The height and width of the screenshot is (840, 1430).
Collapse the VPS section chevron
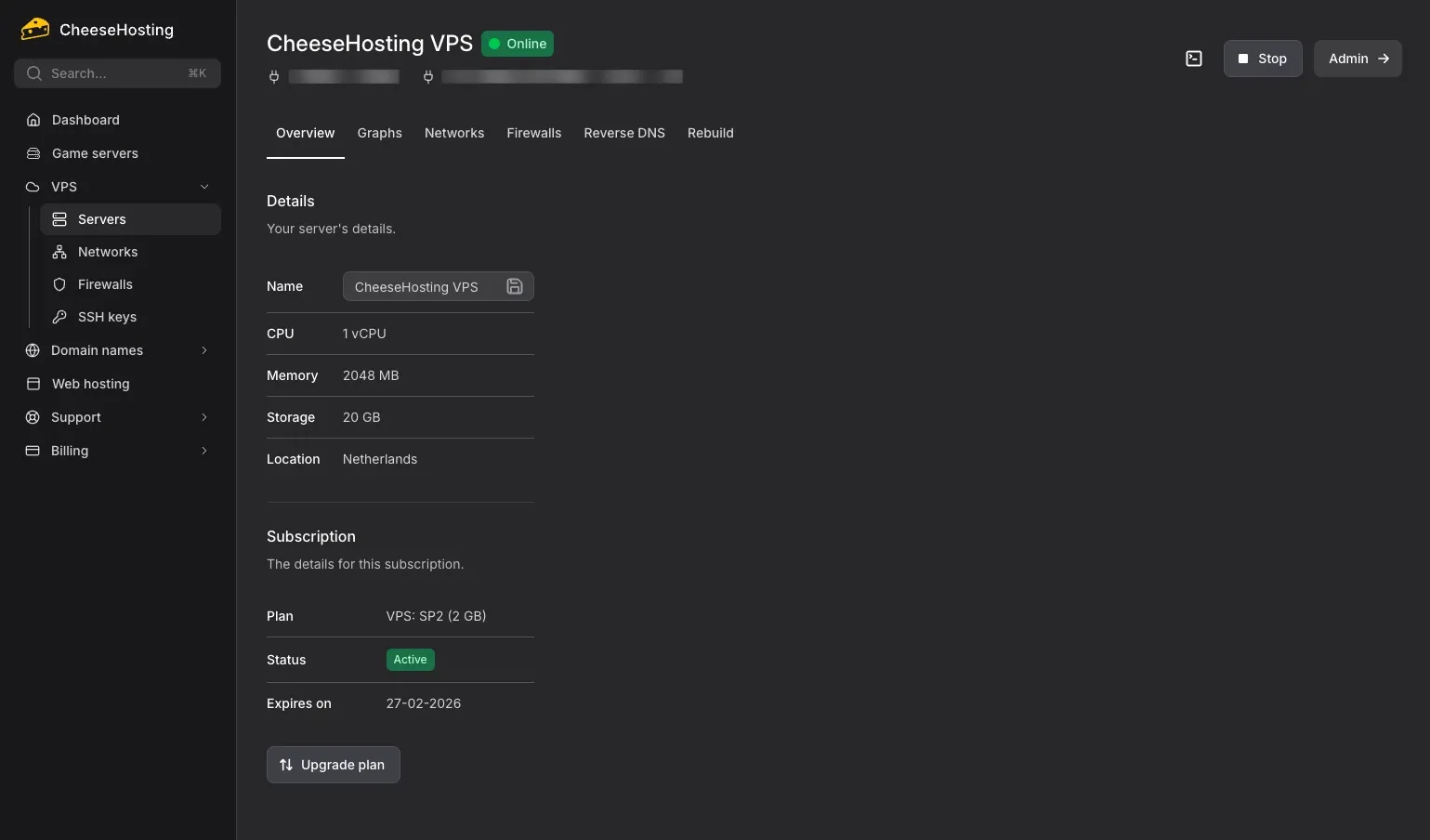point(204,186)
